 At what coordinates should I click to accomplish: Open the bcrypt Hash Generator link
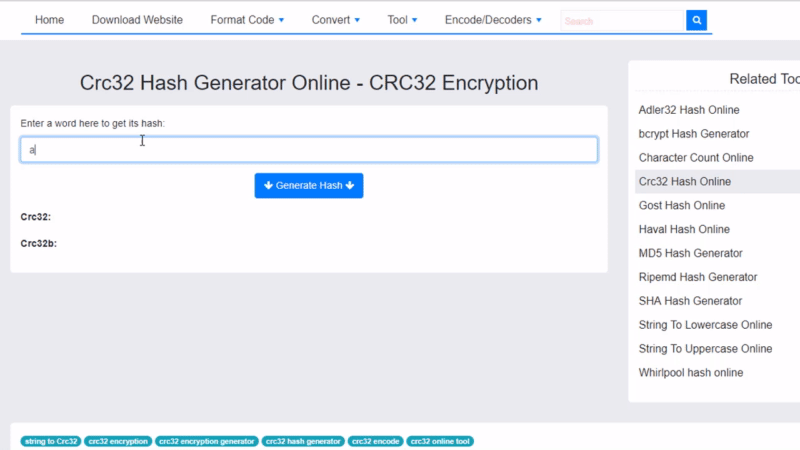pos(693,134)
